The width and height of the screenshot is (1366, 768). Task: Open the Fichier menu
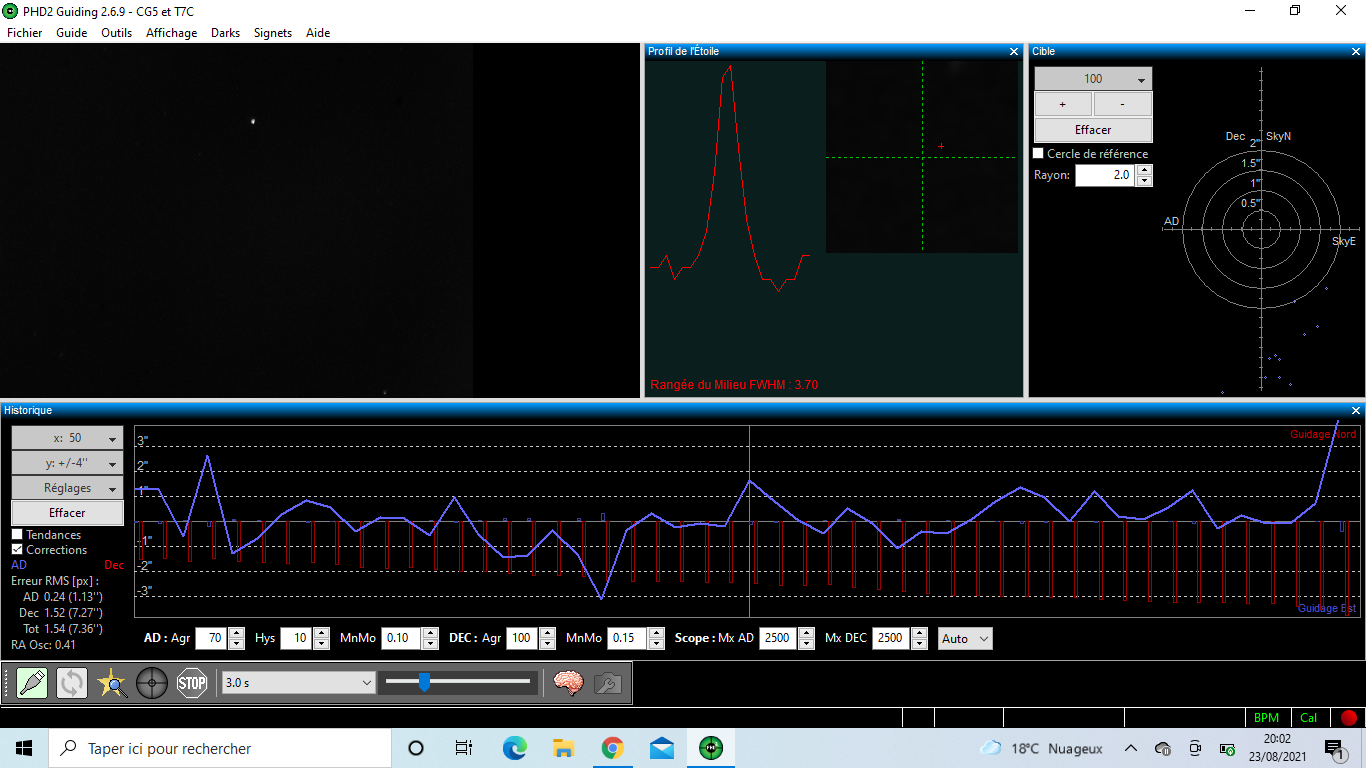pos(25,33)
